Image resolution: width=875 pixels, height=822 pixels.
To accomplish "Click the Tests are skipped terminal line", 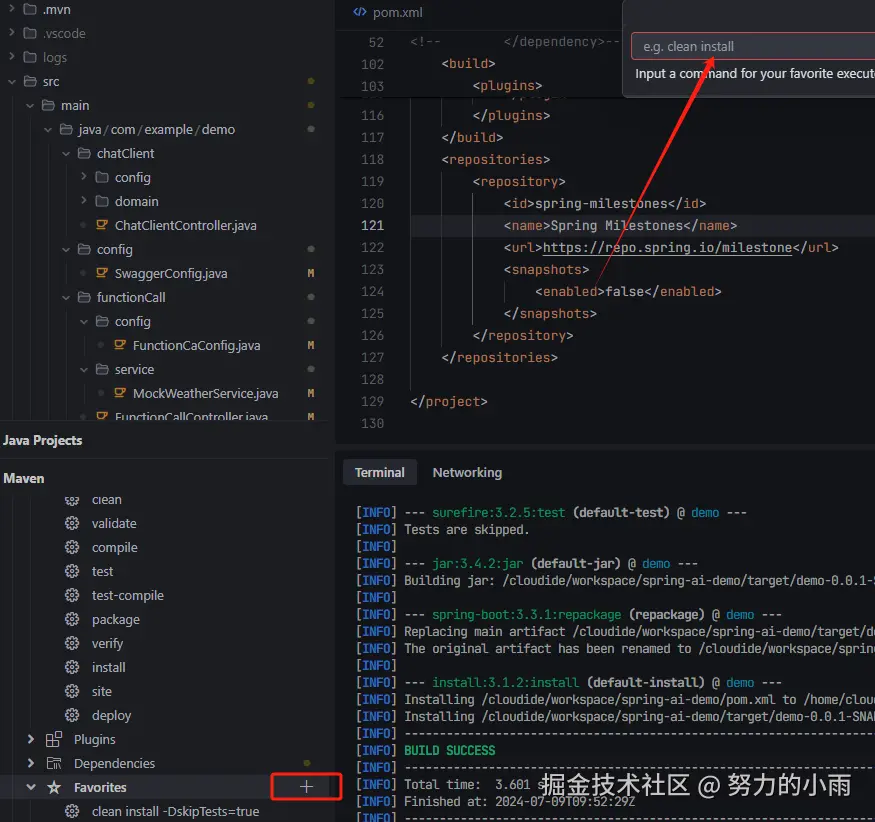I will coord(467,530).
